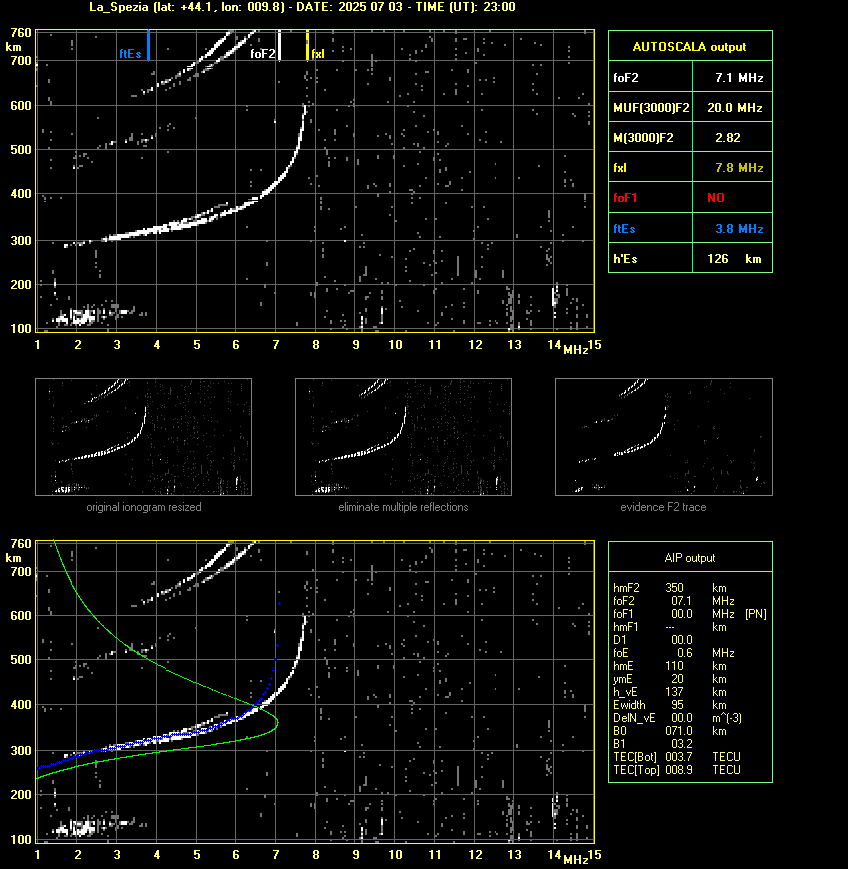The height and width of the screenshot is (869, 848).
Task: Open the 'eliminate multiple reflections' thumbnail
Action: [403, 437]
